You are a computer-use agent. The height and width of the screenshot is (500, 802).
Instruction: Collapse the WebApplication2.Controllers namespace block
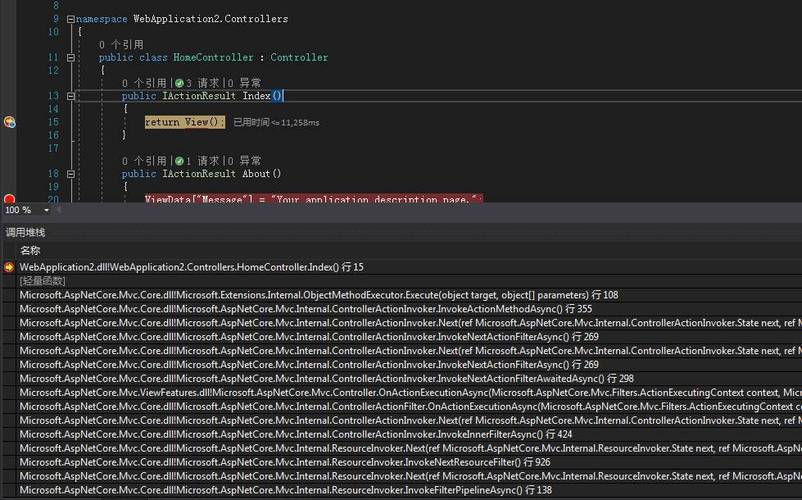click(71, 19)
